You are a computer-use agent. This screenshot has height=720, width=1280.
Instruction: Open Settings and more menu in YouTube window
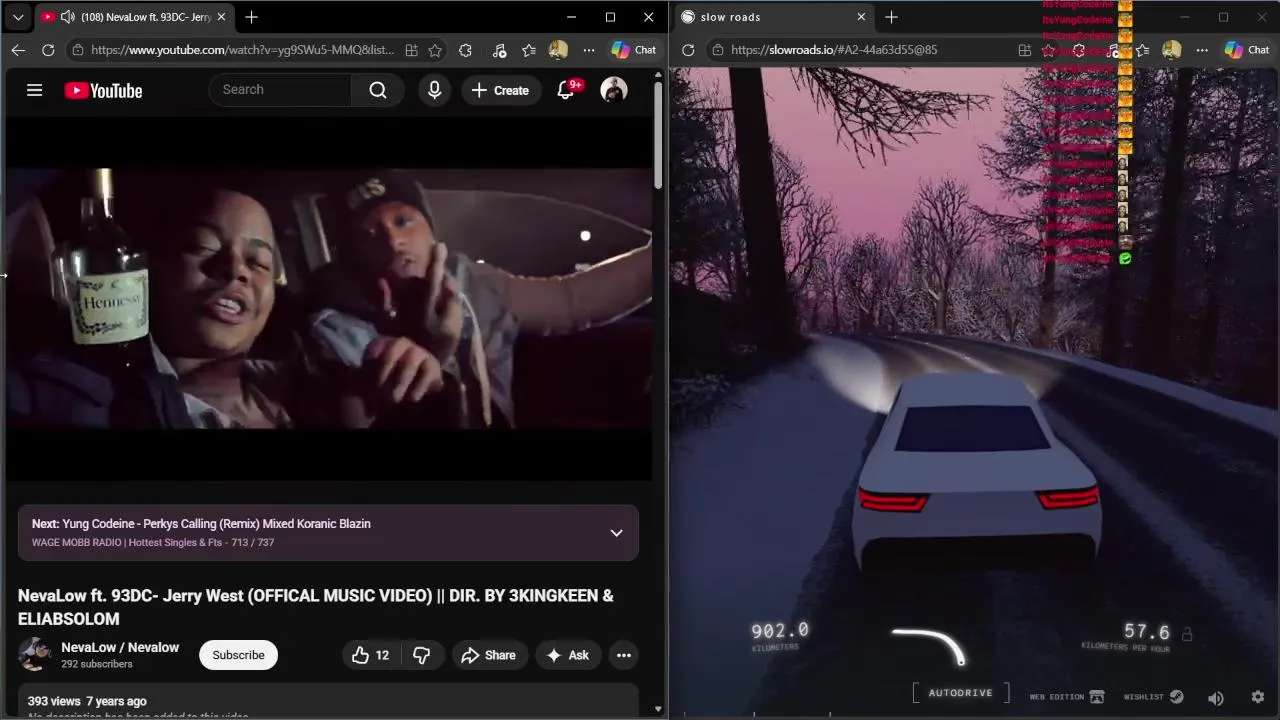click(x=589, y=50)
